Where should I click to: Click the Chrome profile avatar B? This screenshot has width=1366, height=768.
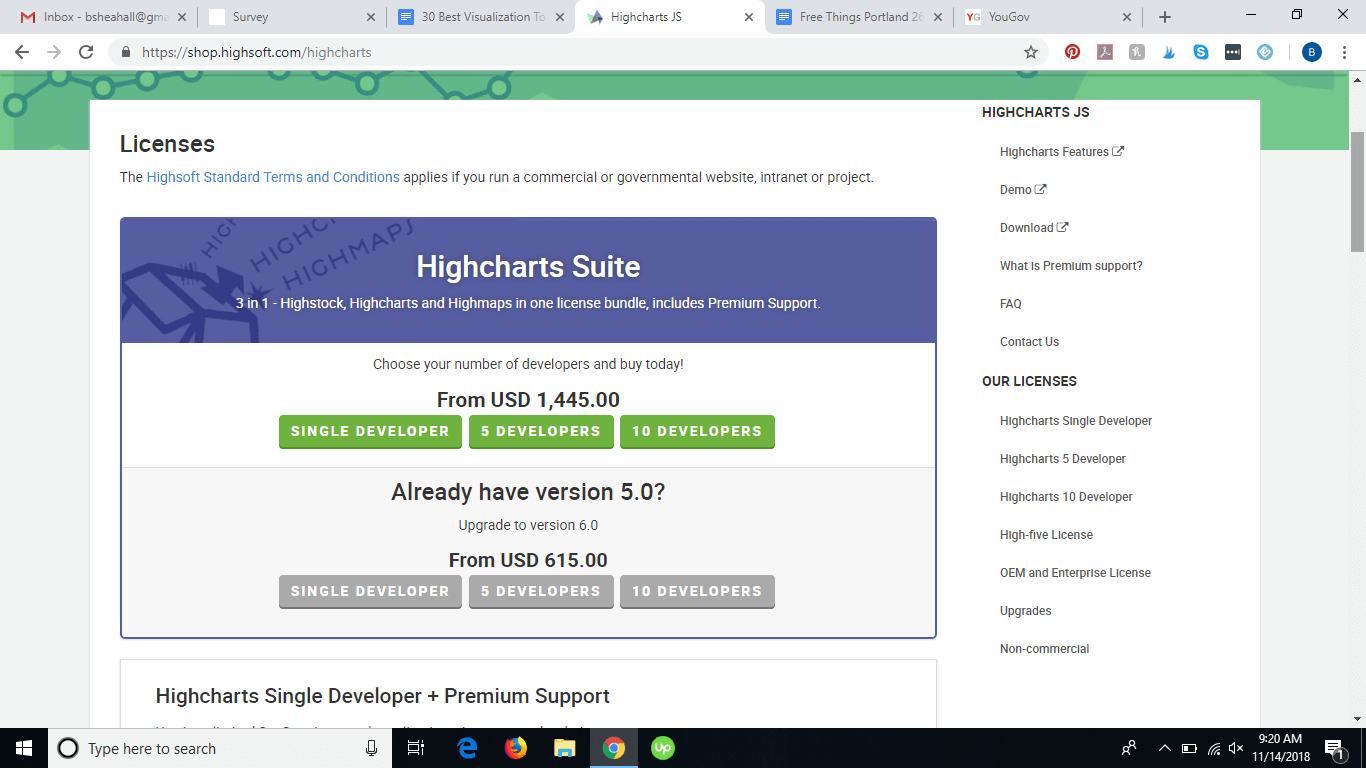(x=1311, y=51)
